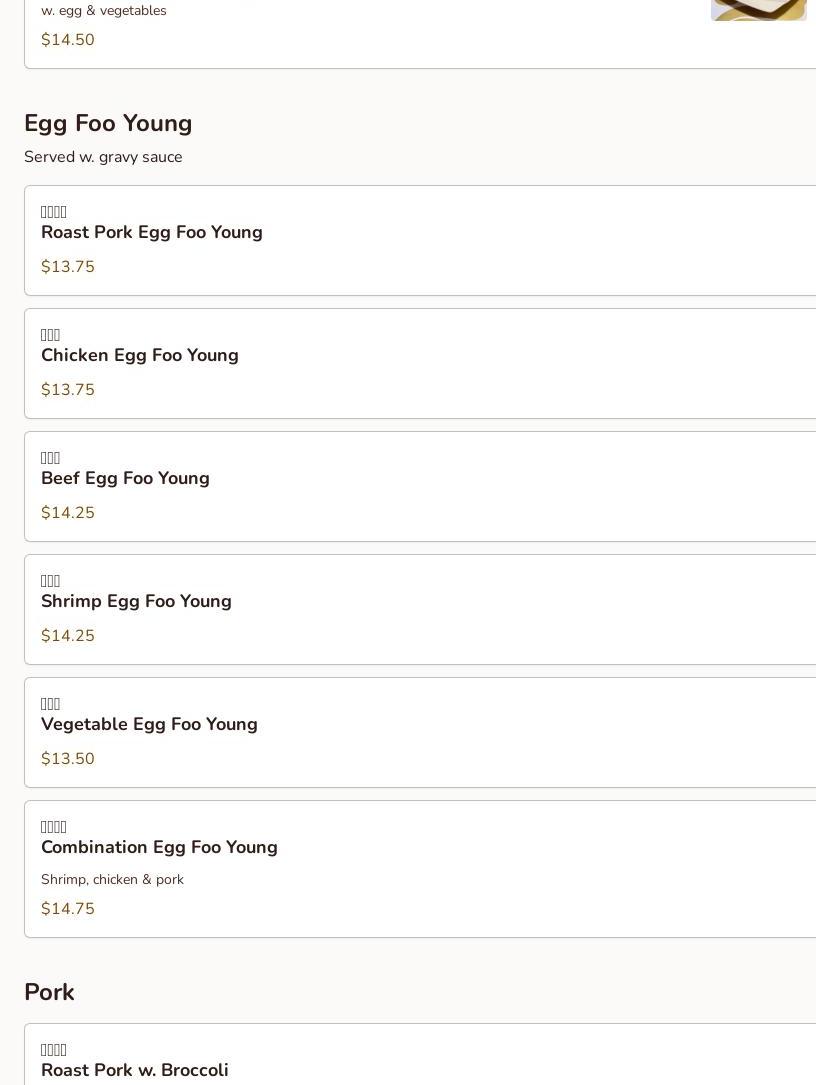Click $13.75 price under Chicken Egg Foo Young

tap(68, 390)
